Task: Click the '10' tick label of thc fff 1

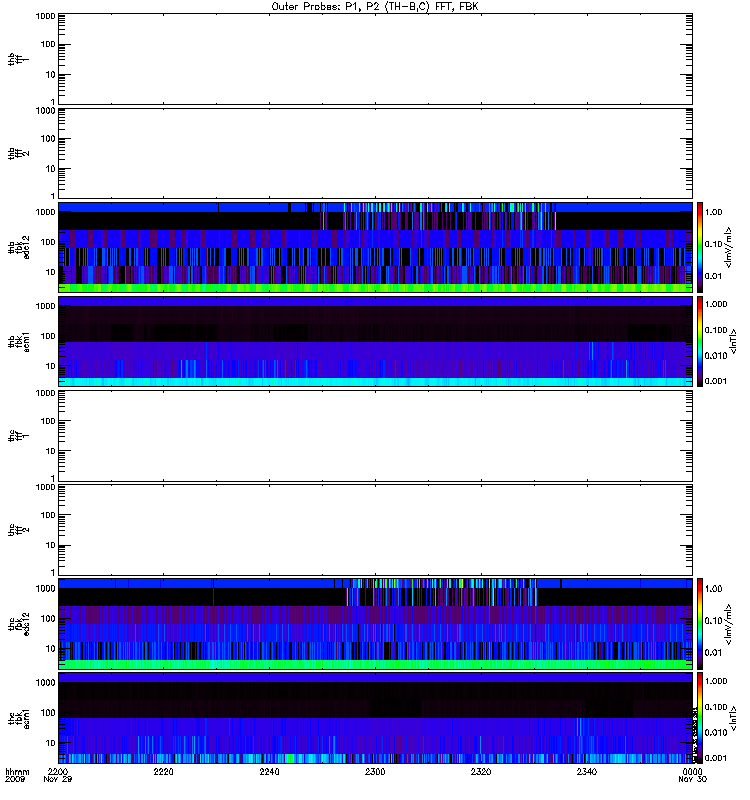Action: (x=51, y=451)
